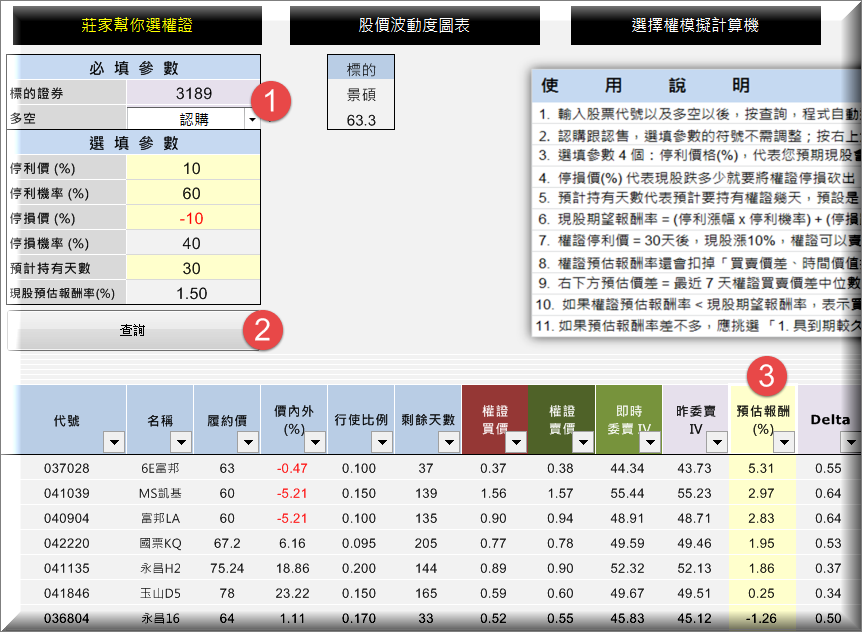Click warrant code 041846
The height and width of the screenshot is (632, 862).
pyautogui.click(x=67, y=594)
